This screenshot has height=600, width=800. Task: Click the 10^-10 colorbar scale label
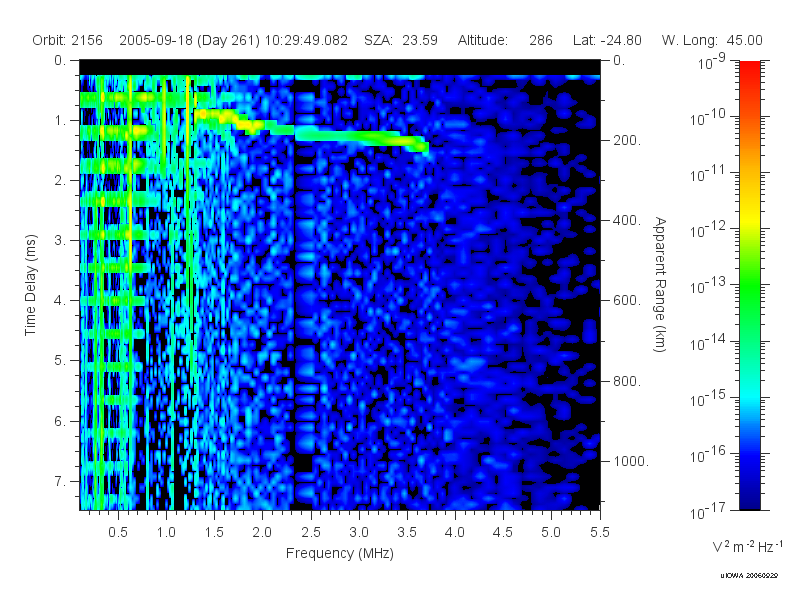coord(707,118)
